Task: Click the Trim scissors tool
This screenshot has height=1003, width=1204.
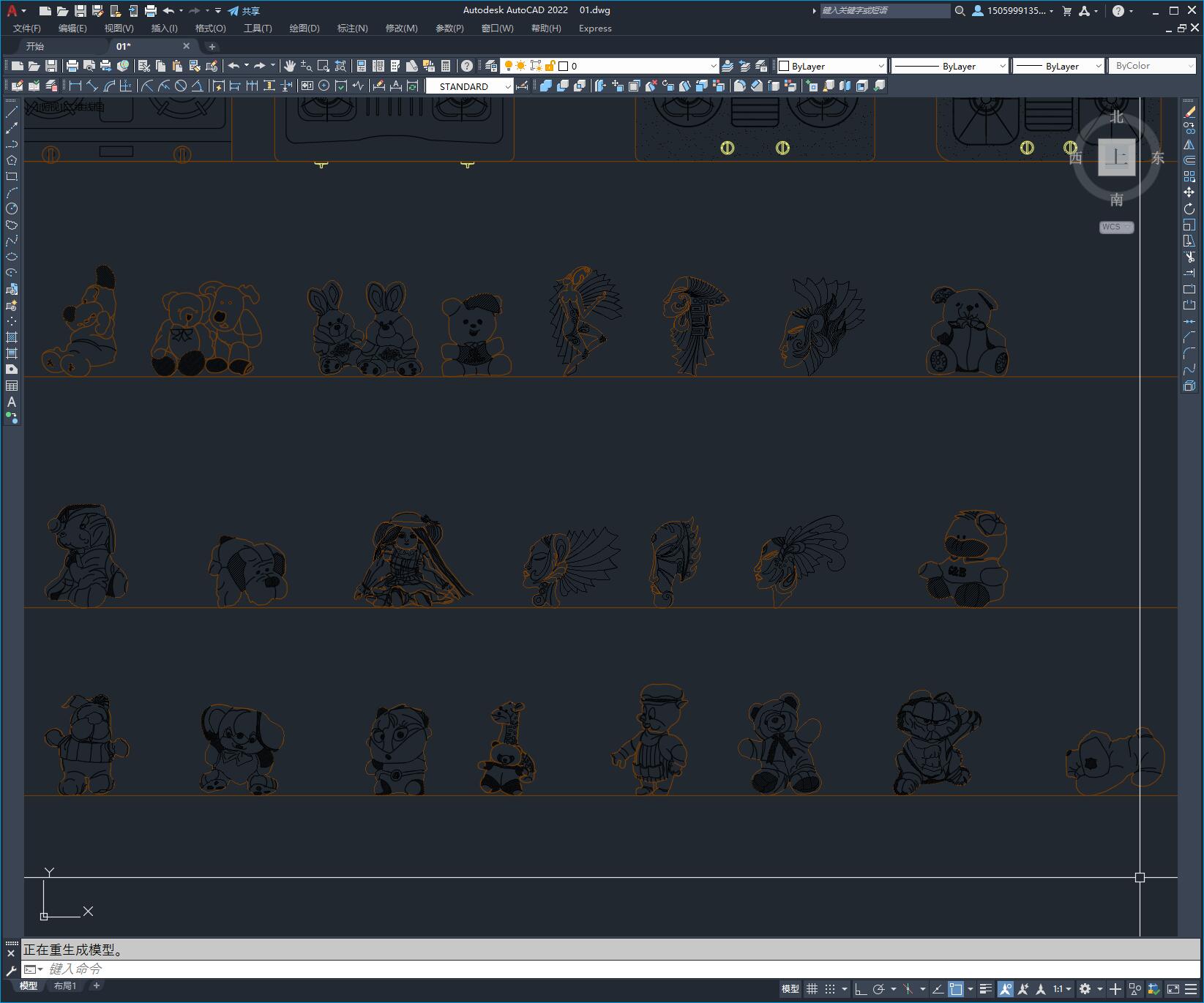Action: pos(1189,257)
